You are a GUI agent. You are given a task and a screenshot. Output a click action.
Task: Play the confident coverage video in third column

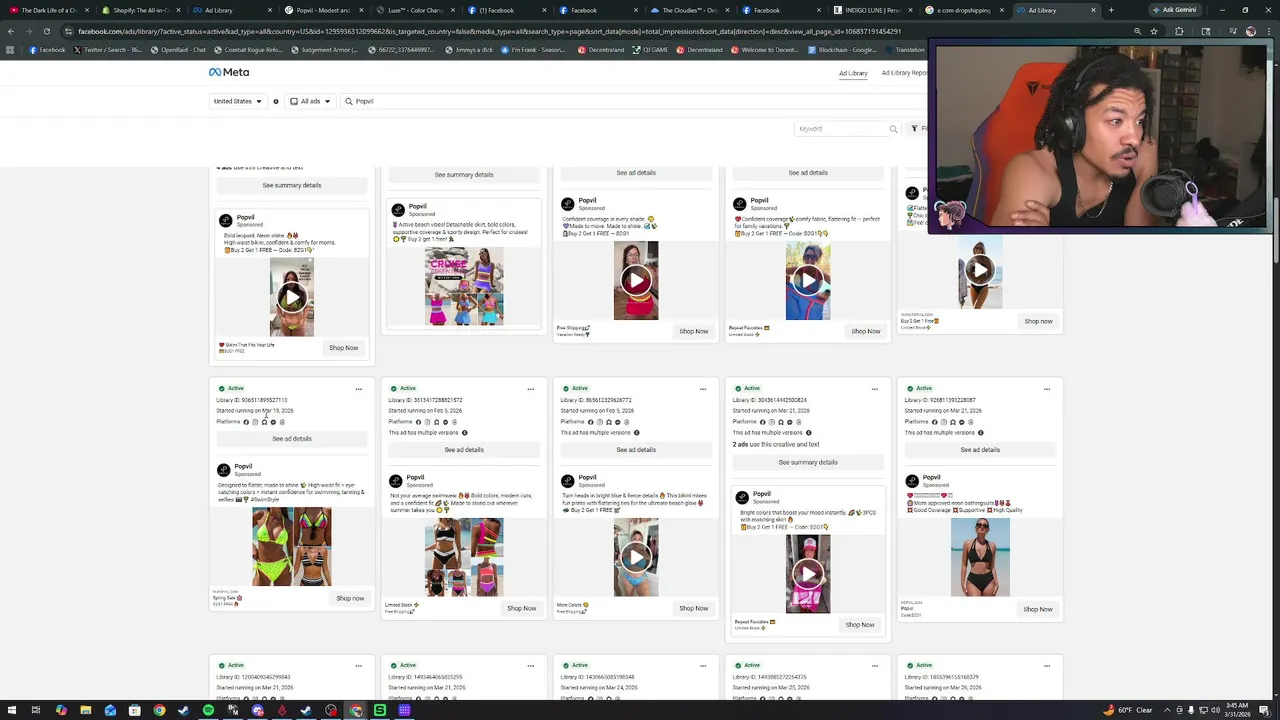636,281
